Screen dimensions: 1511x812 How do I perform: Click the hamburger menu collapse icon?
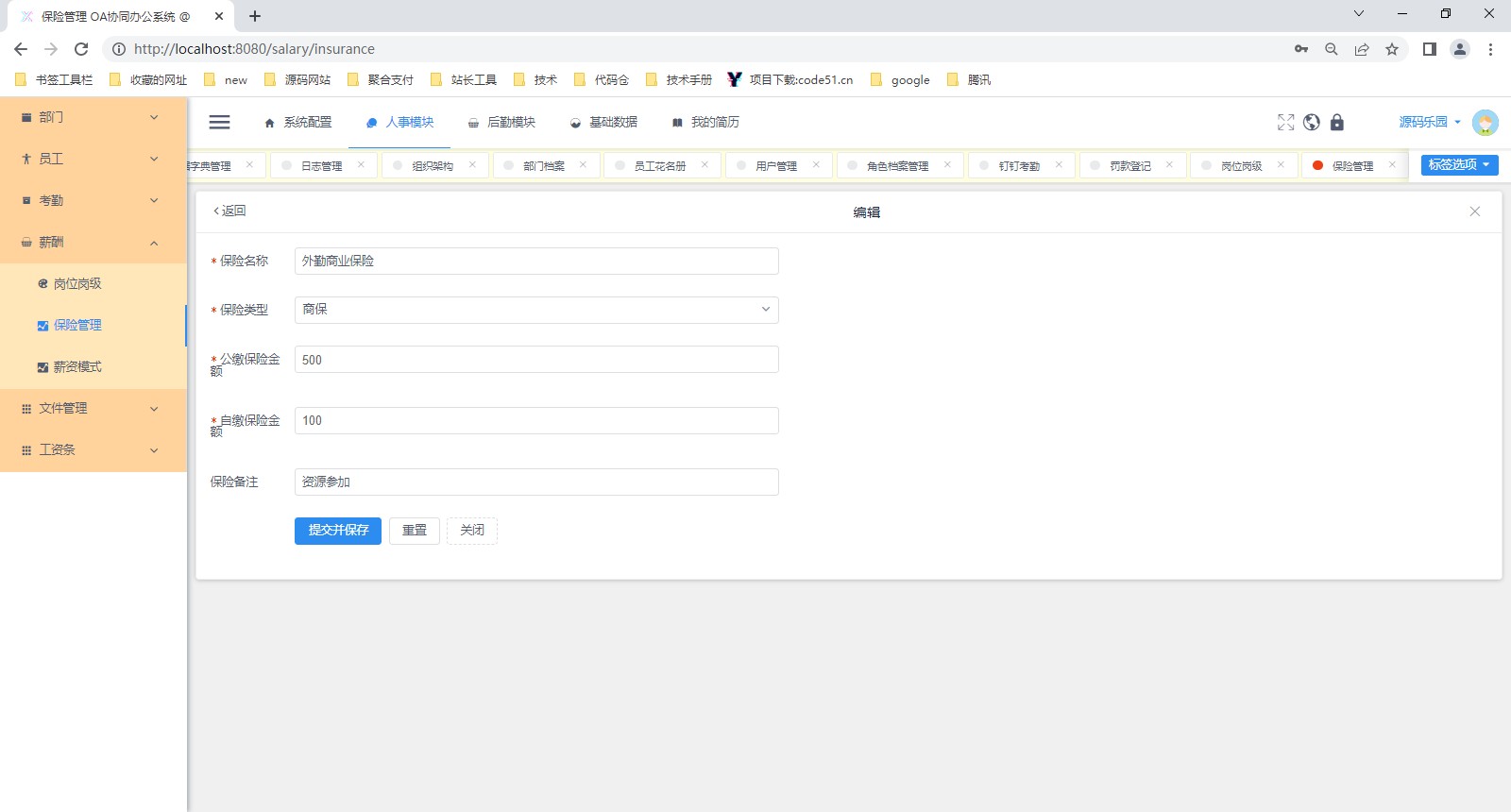[x=219, y=122]
